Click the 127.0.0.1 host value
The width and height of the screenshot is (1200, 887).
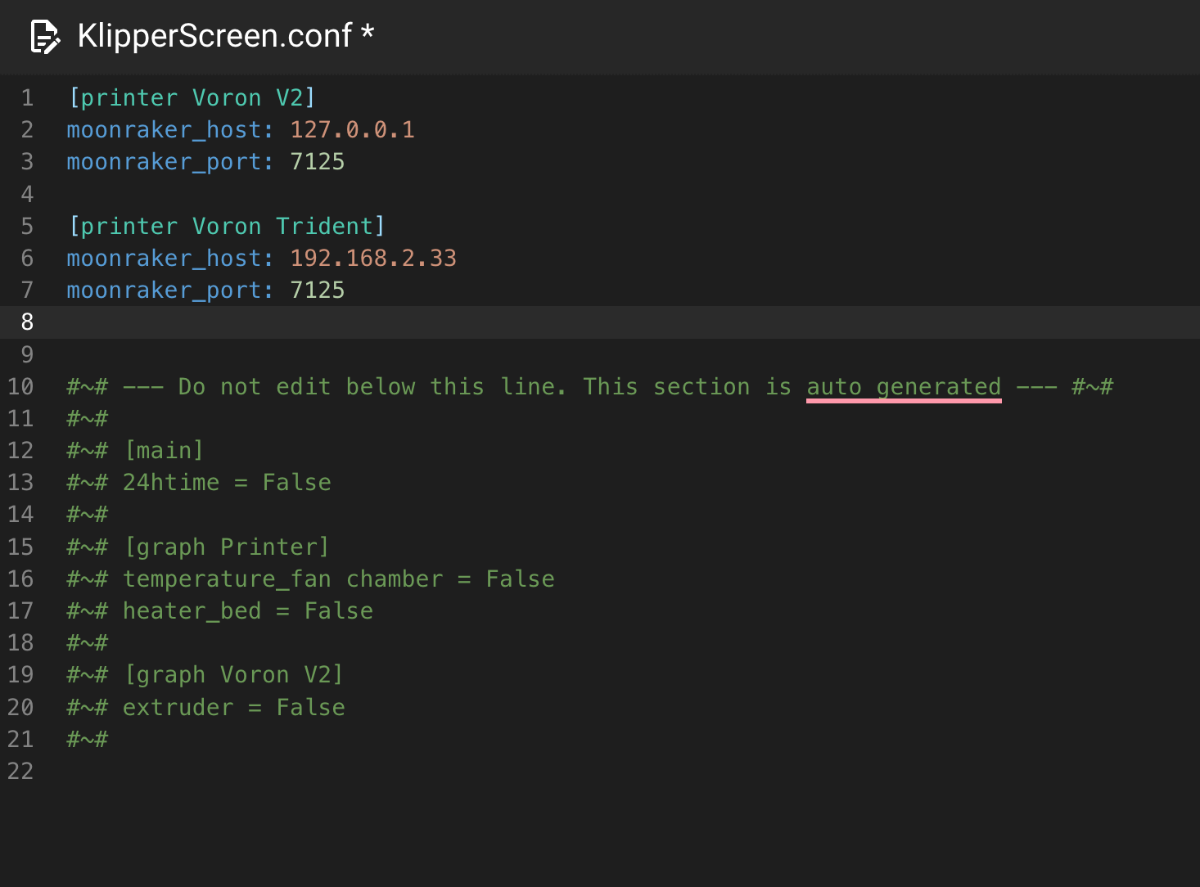pyautogui.click(x=352, y=130)
